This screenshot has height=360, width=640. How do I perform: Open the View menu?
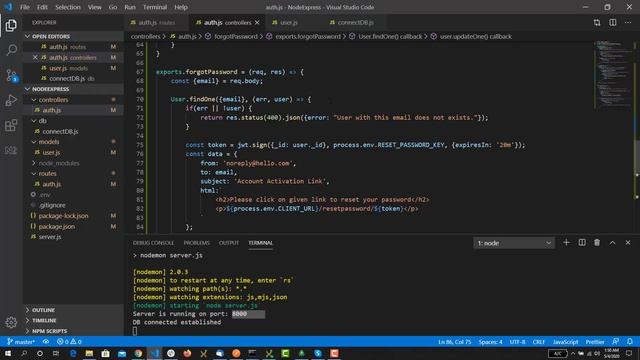click(x=94, y=7)
